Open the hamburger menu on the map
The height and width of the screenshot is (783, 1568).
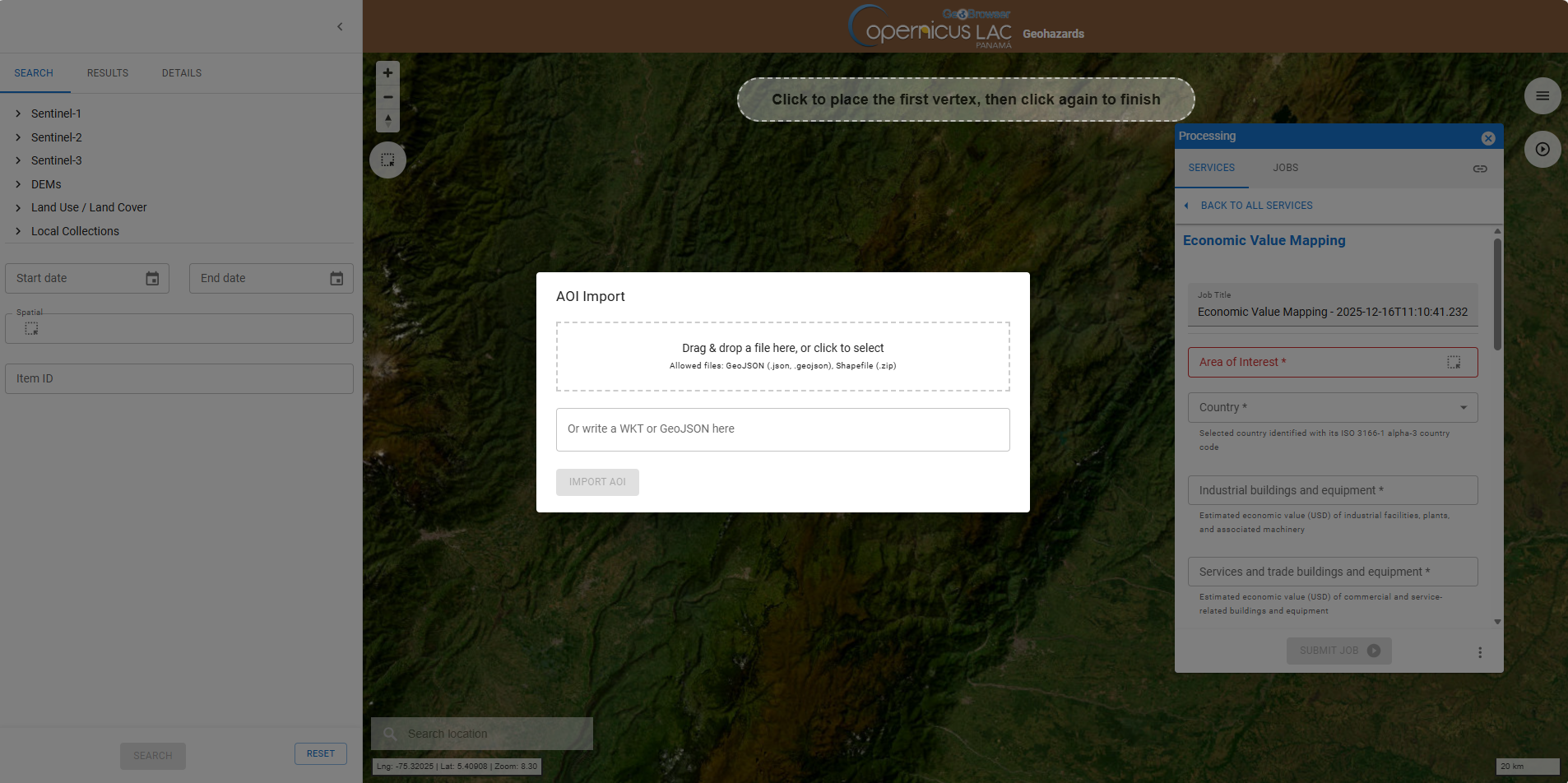click(x=1542, y=96)
